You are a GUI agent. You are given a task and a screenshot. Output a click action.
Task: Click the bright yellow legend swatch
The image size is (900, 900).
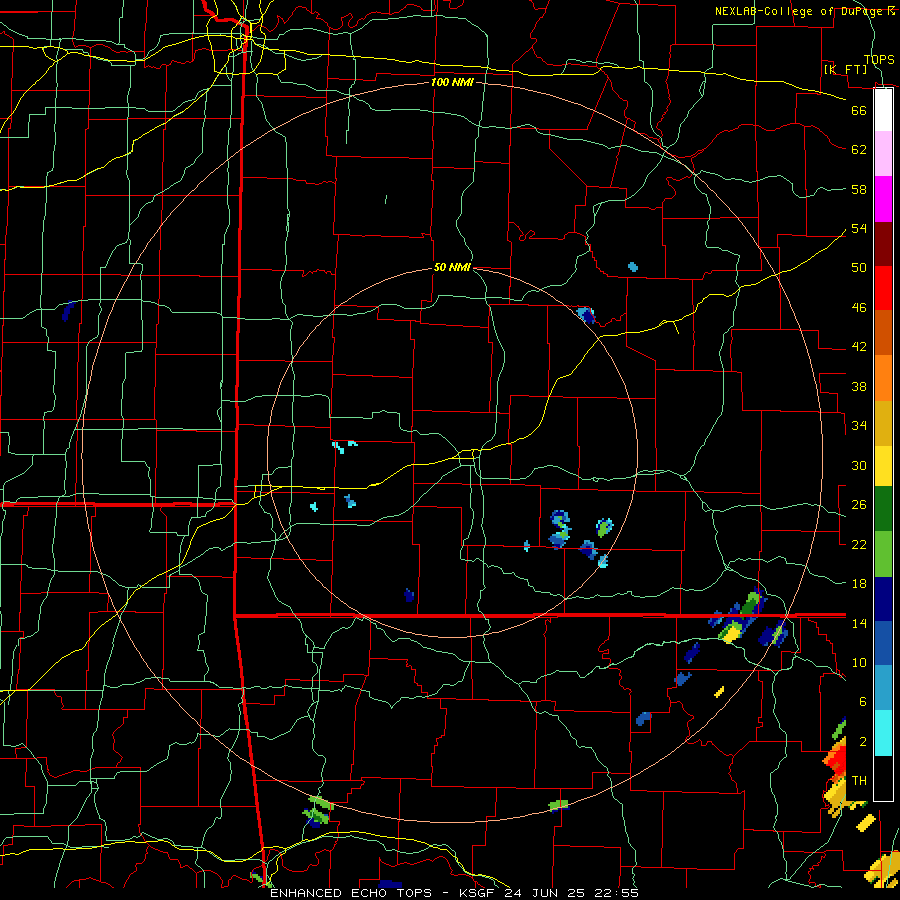pyautogui.click(x=883, y=466)
